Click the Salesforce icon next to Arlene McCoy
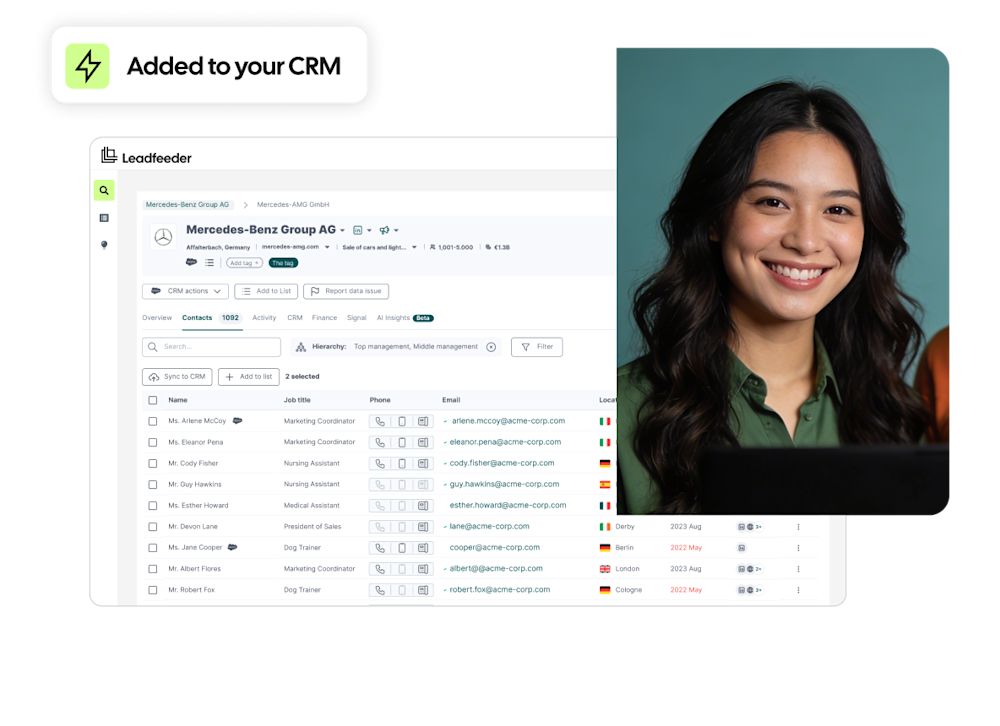This screenshot has height=726, width=1000. click(x=237, y=420)
